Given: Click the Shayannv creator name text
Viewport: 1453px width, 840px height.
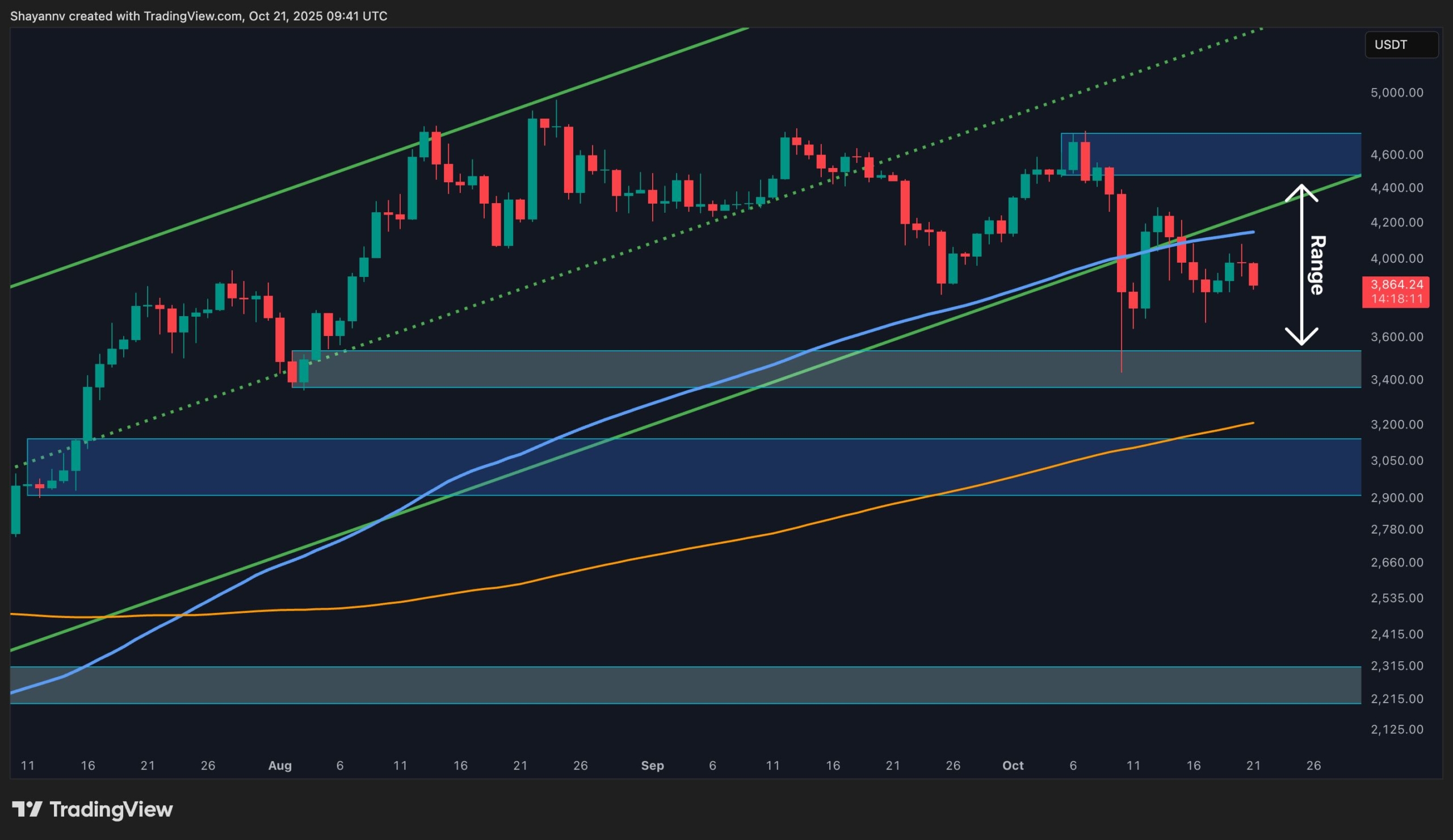Looking at the screenshot, I should (x=39, y=16).
